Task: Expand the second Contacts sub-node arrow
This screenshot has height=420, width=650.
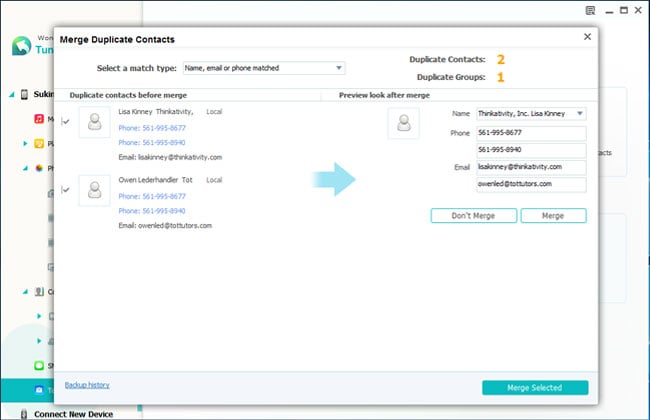Action: point(39,341)
